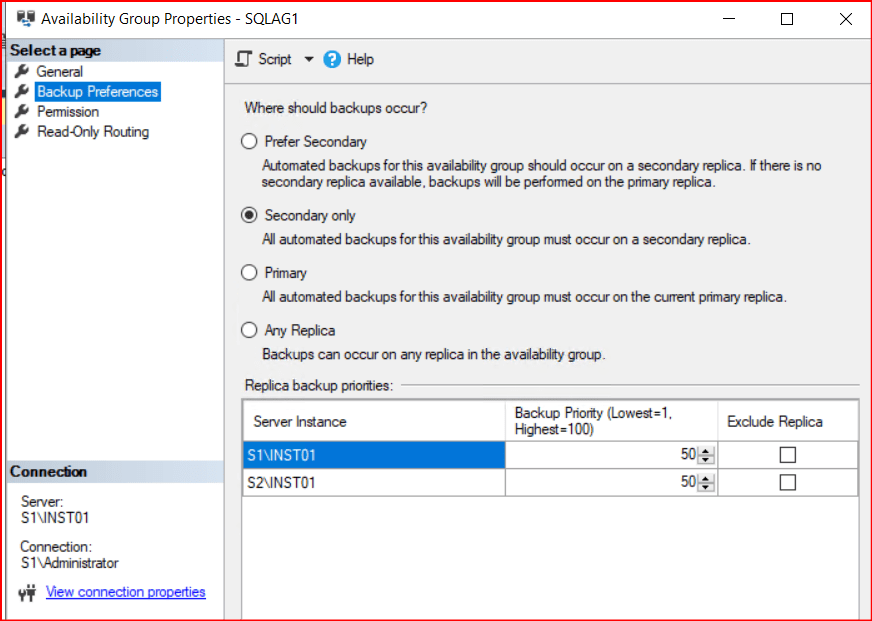Viewport: 872px width, 621px height.
Task: Select the Any Replica radio option
Action: (249, 330)
